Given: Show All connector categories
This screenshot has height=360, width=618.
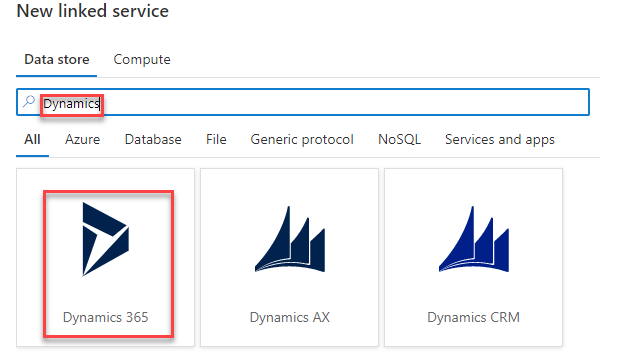Looking at the screenshot, I should [x=32, y=140].
